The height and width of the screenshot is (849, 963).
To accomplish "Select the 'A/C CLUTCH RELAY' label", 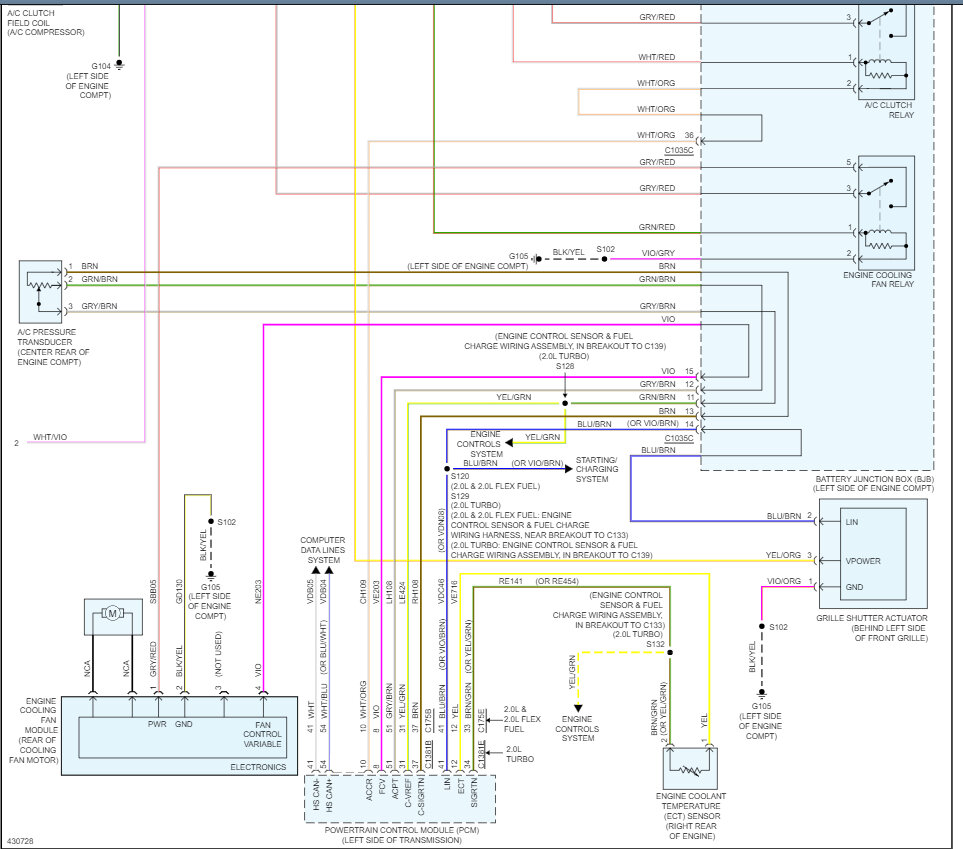I will (889, 110).
